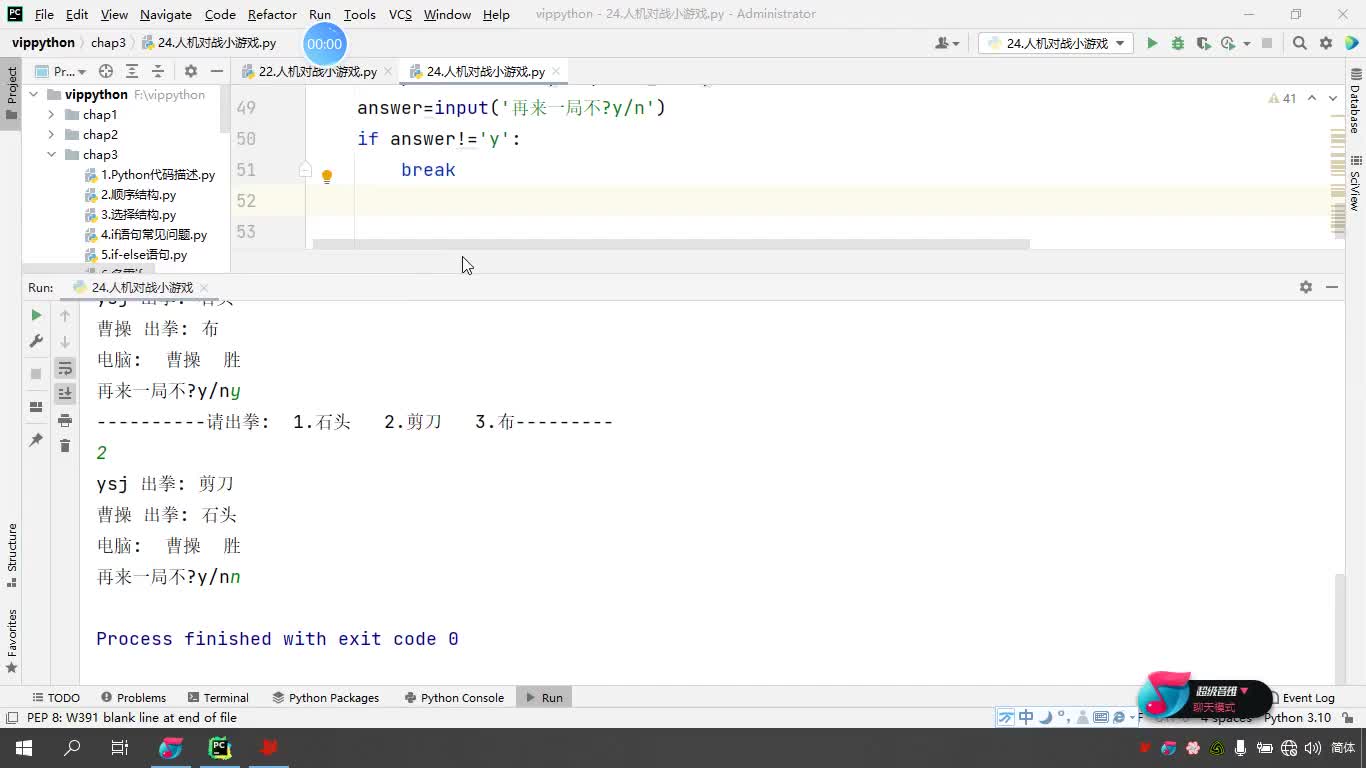
Task: Open Windows taskbar search
Action: pyautogui.click(x=72, y=747)
